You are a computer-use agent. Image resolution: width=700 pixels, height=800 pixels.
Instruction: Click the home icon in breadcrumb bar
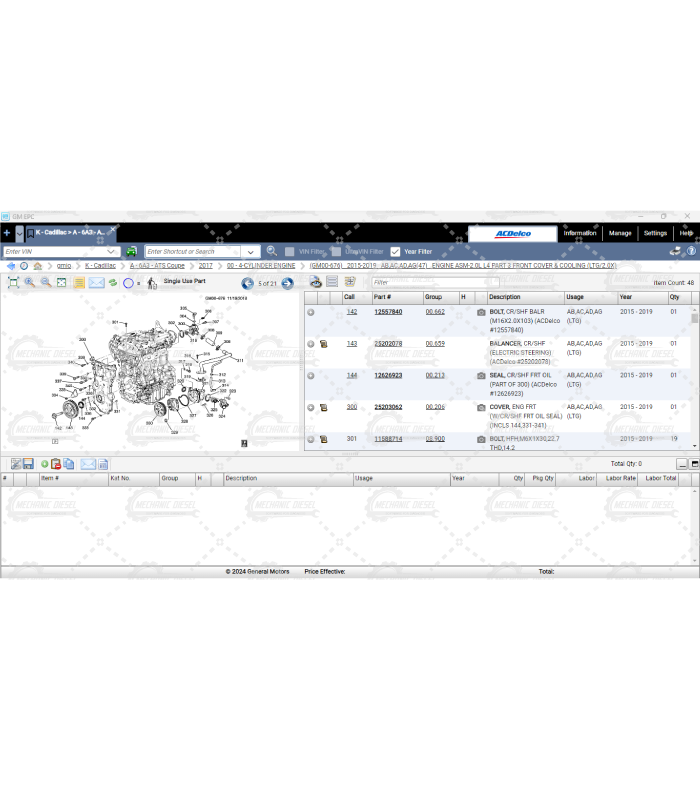coord(37,266)
